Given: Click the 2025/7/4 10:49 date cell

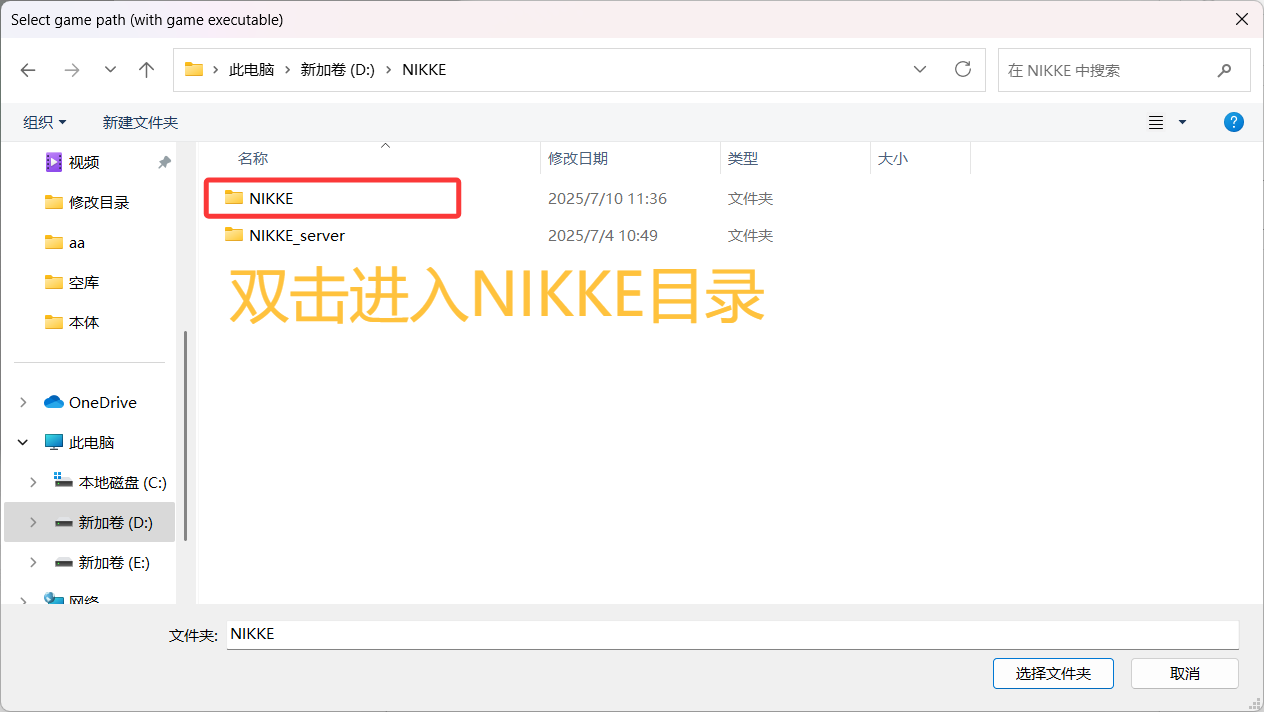Looking at the screenshot, I should [x=603, y=235].
